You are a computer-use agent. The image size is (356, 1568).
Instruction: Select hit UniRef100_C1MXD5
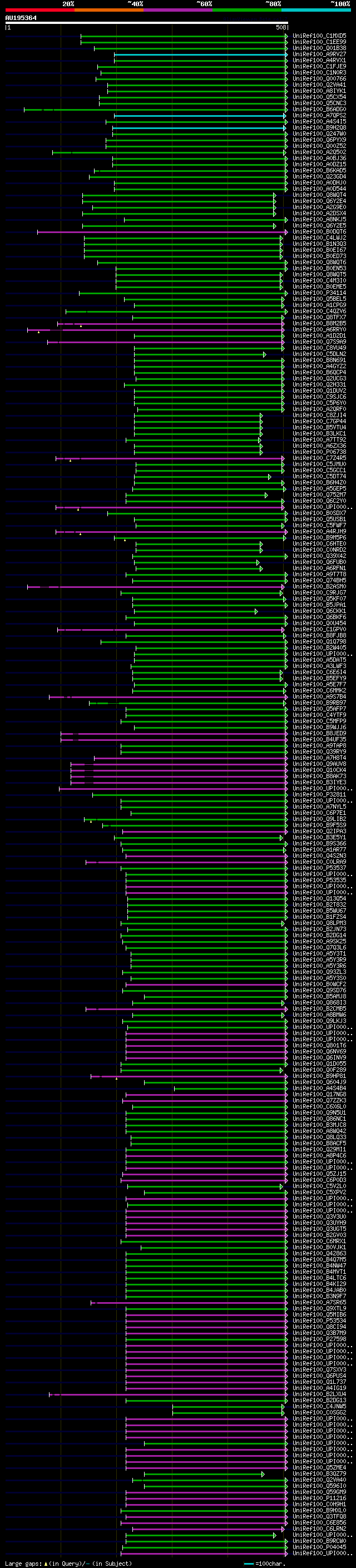319,36
